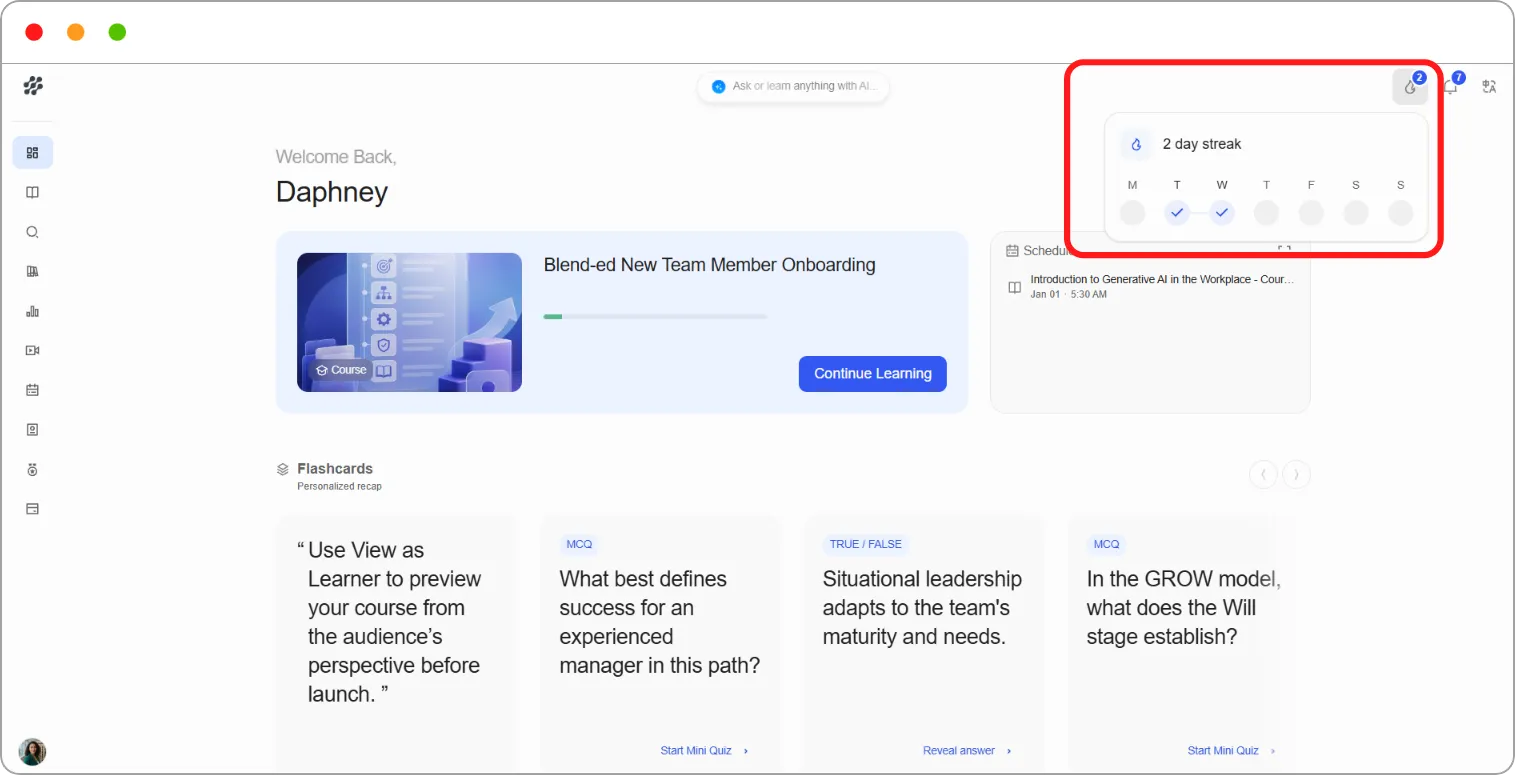Open the user profile avatar
Viewport: 1515px width, 775px height.
[33, 751]
